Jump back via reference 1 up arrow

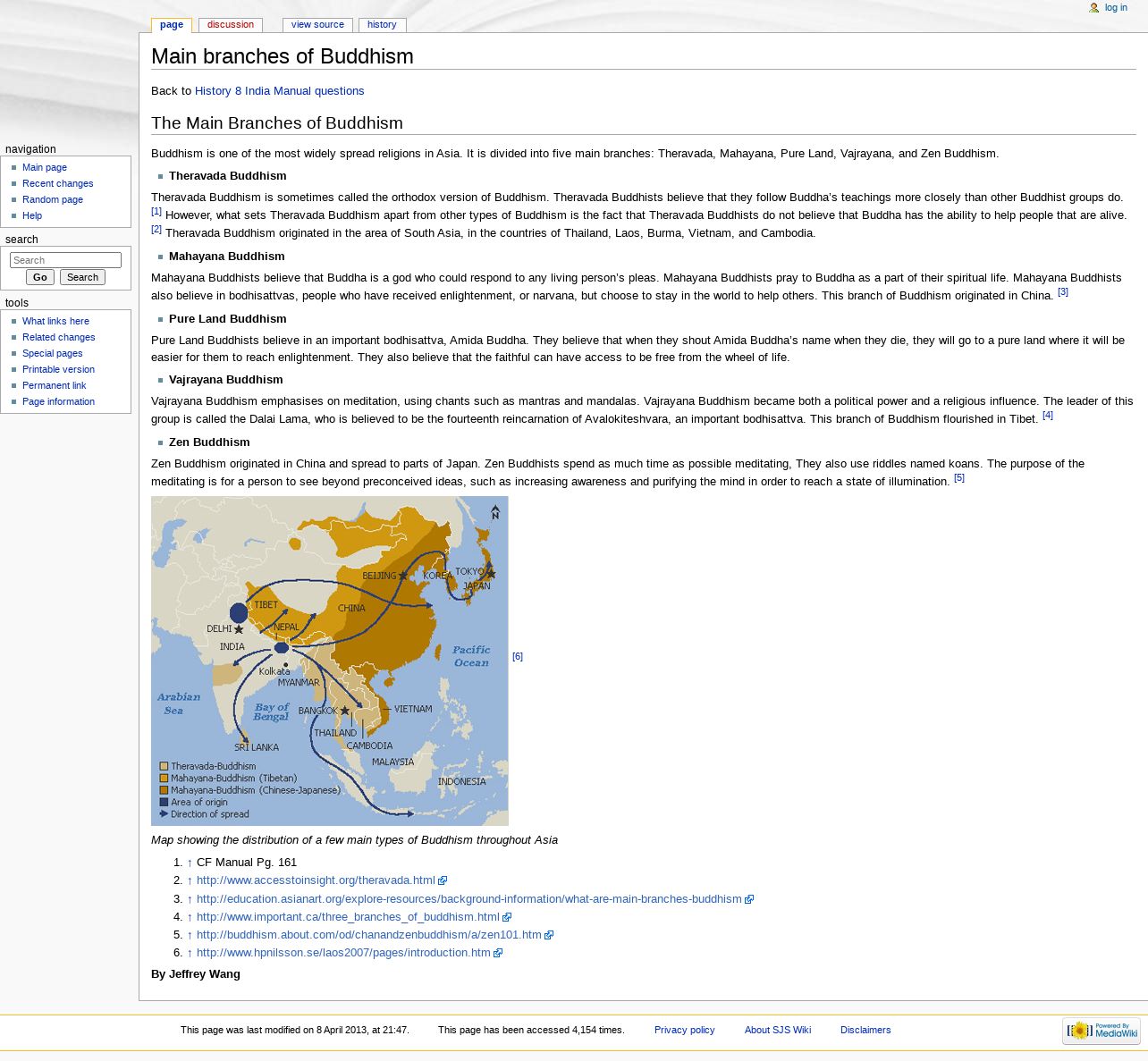pos(190,863)
